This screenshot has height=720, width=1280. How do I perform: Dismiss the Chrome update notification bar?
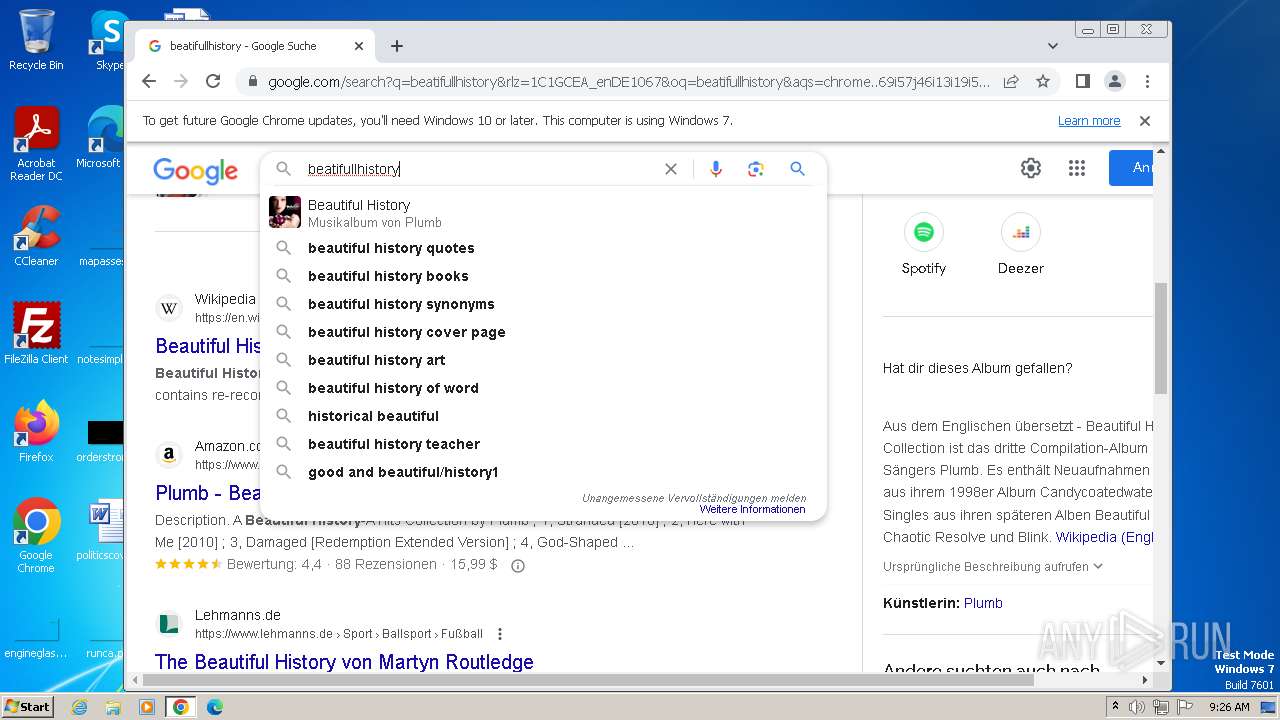click(x=1145, y=121)
